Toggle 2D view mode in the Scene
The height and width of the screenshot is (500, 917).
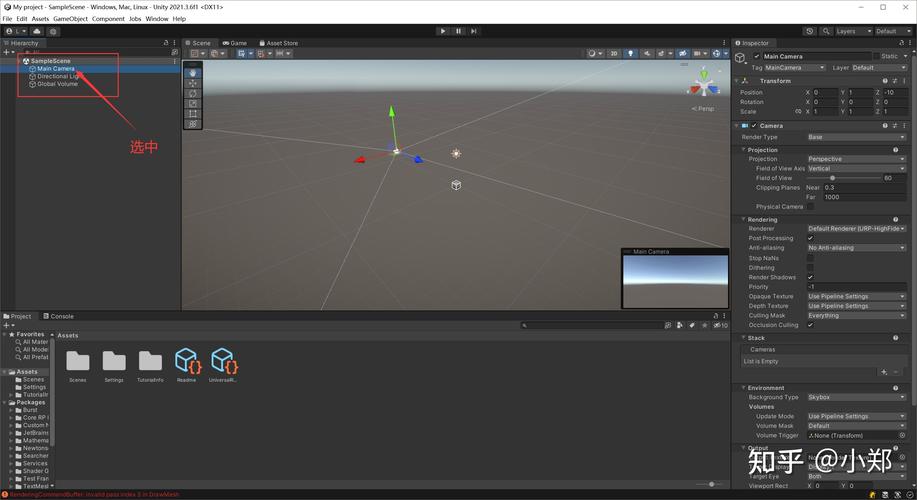tap(614, 53)
